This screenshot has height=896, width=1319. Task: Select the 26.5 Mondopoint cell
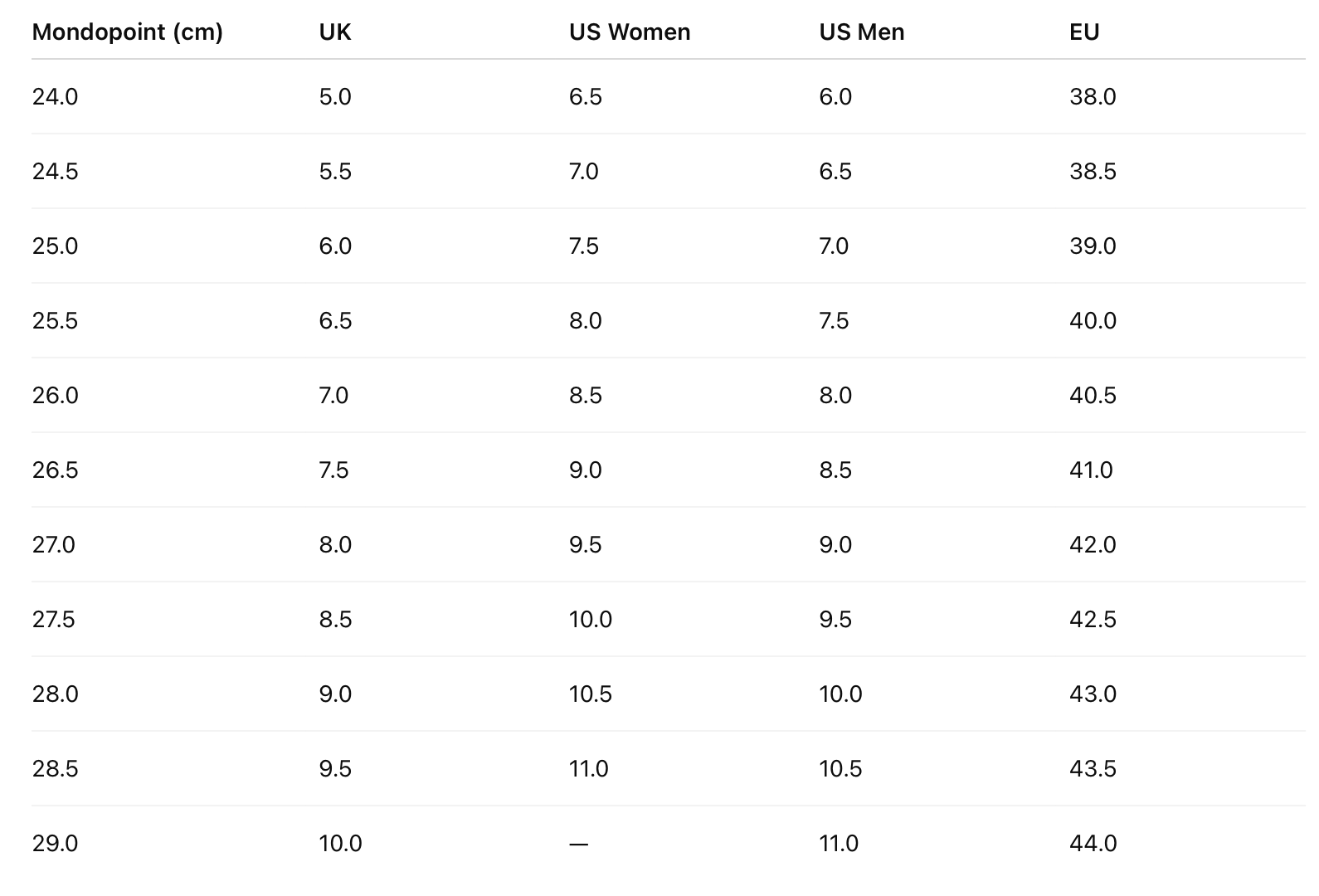pos(55,470)
